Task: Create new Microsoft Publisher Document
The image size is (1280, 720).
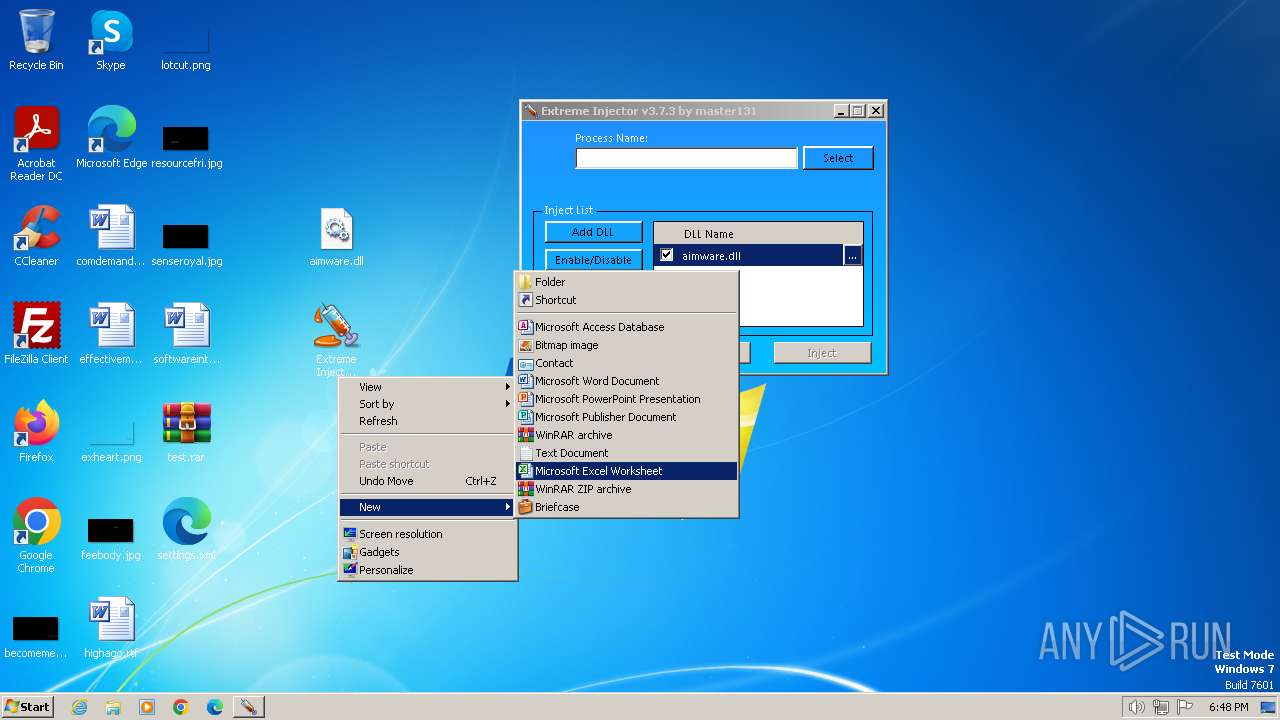Action: tap(626, 417)
